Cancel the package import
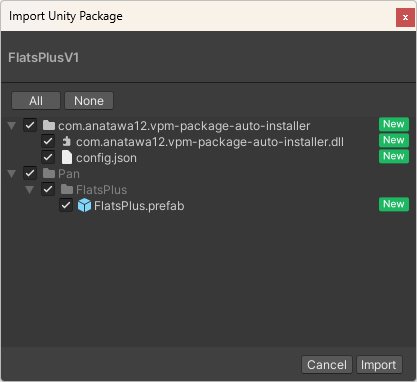The image size is (417, 382). pos(327,365)
